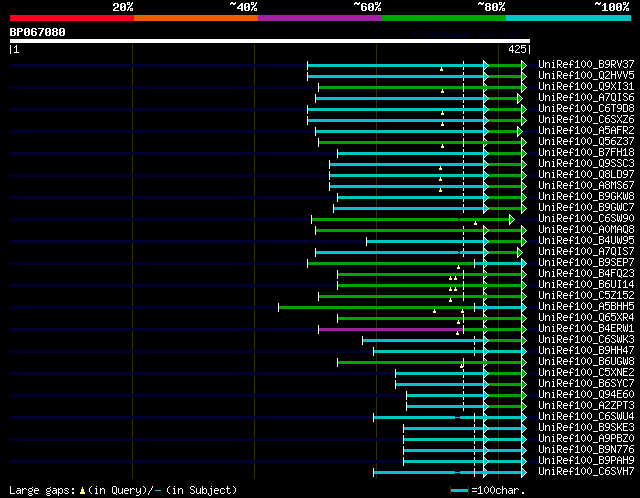Image resolution: width=640 pixels, height=498 pixels.
Task: Click the UniRef100_B4UW95 entry
Action: coord(586,240)
